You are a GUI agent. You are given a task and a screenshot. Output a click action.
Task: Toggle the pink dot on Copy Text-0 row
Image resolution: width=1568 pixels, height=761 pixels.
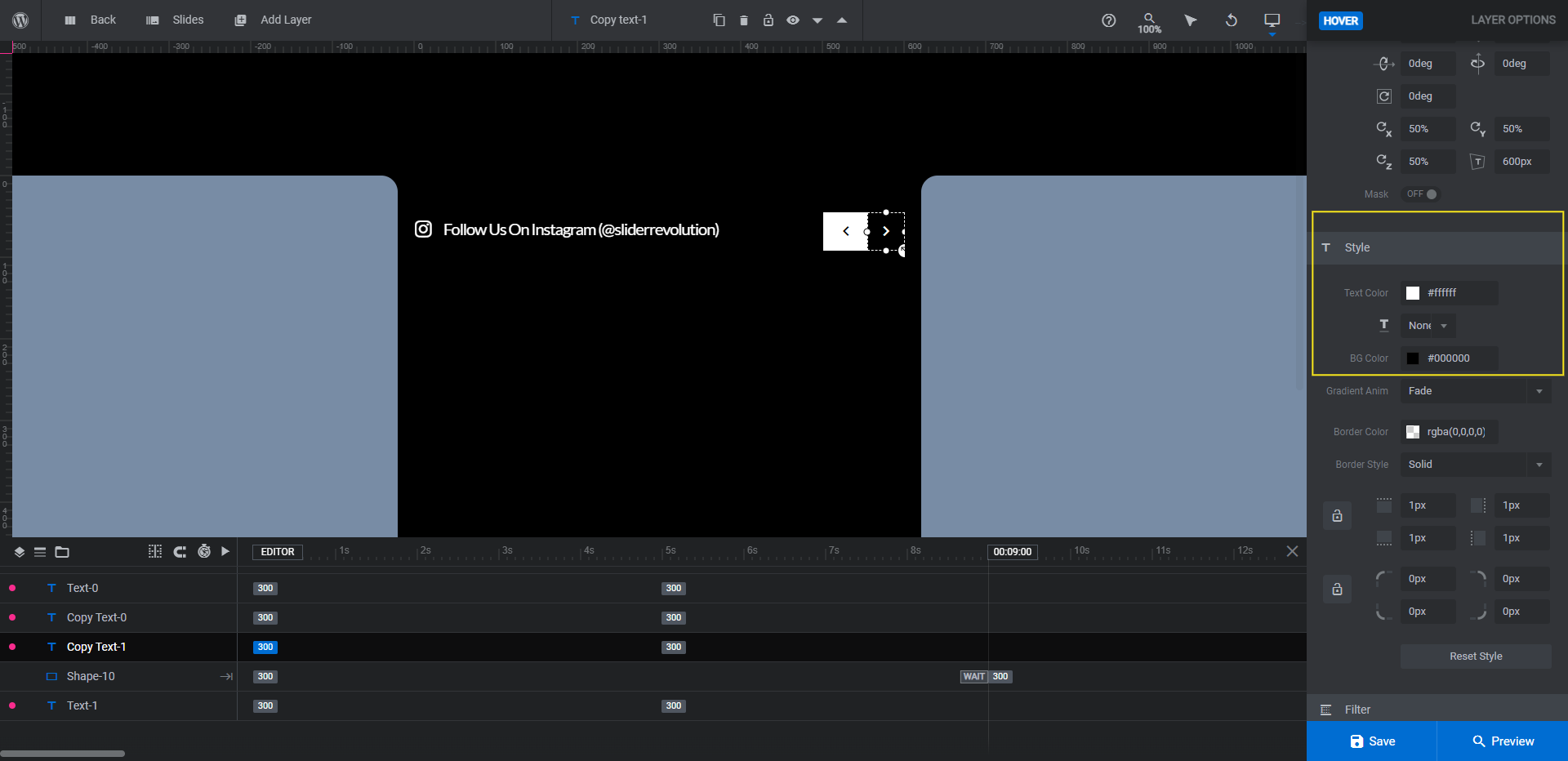point(12,617)
